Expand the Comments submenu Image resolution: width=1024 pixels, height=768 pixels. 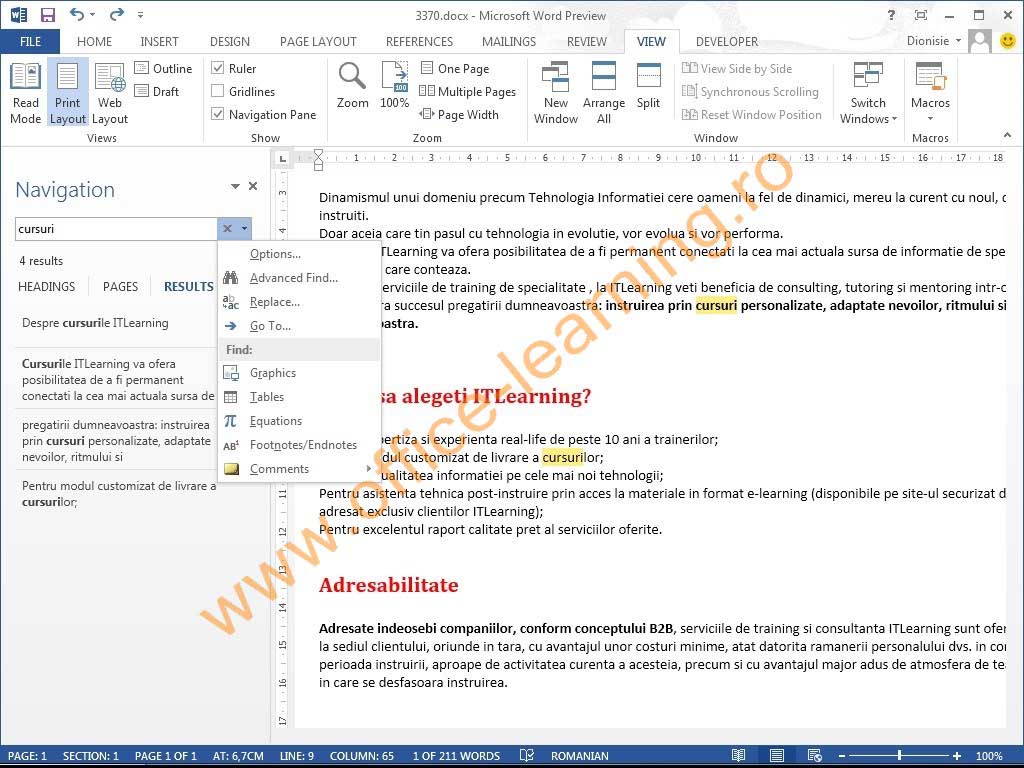tap(369, 469)
